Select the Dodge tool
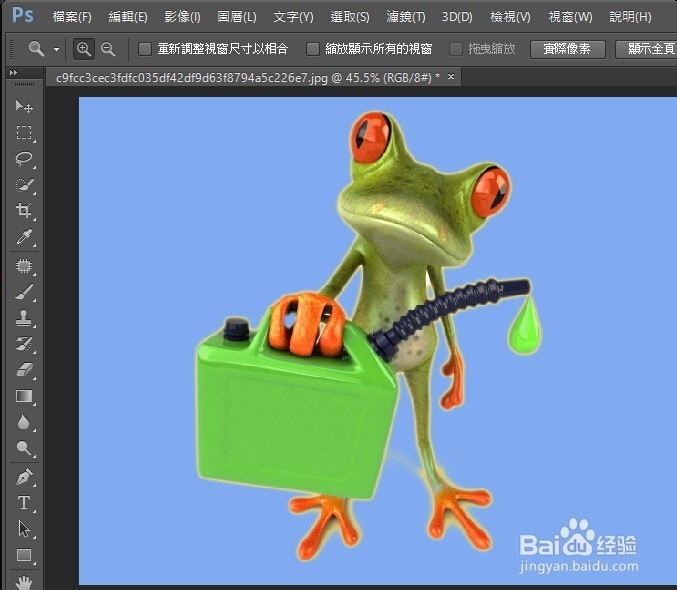677x590 pixels. pos(24,448)
